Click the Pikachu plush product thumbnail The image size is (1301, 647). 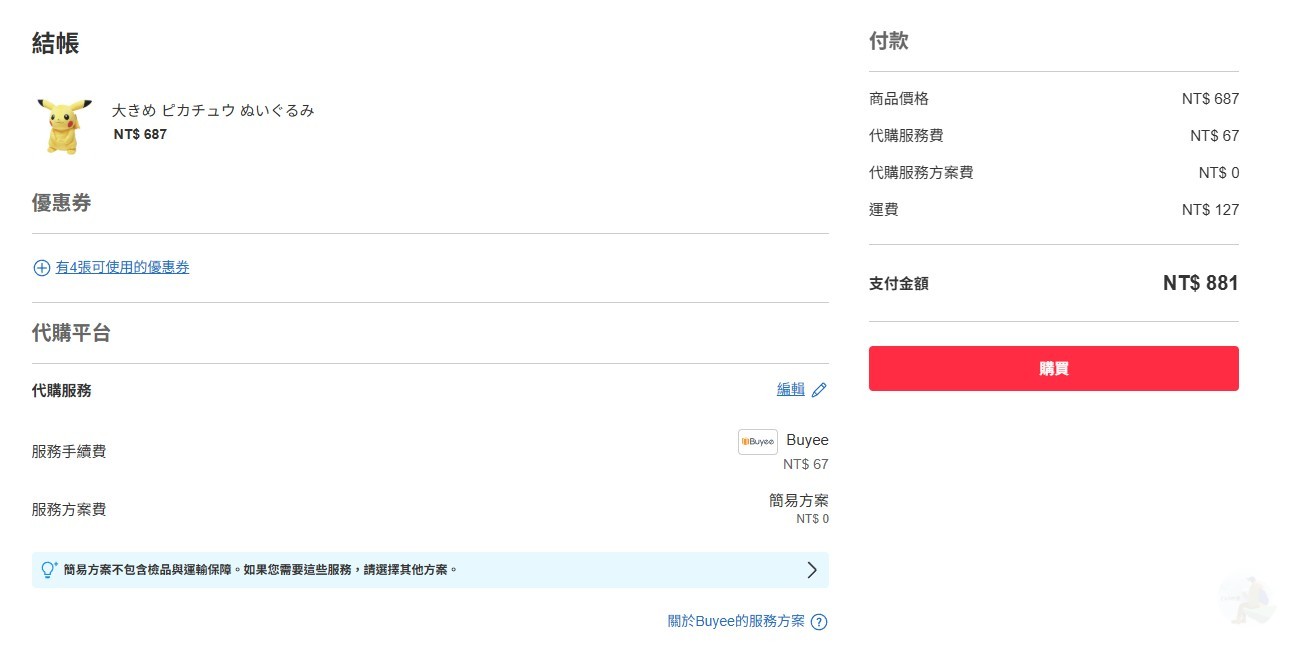(x=65, y=126)
